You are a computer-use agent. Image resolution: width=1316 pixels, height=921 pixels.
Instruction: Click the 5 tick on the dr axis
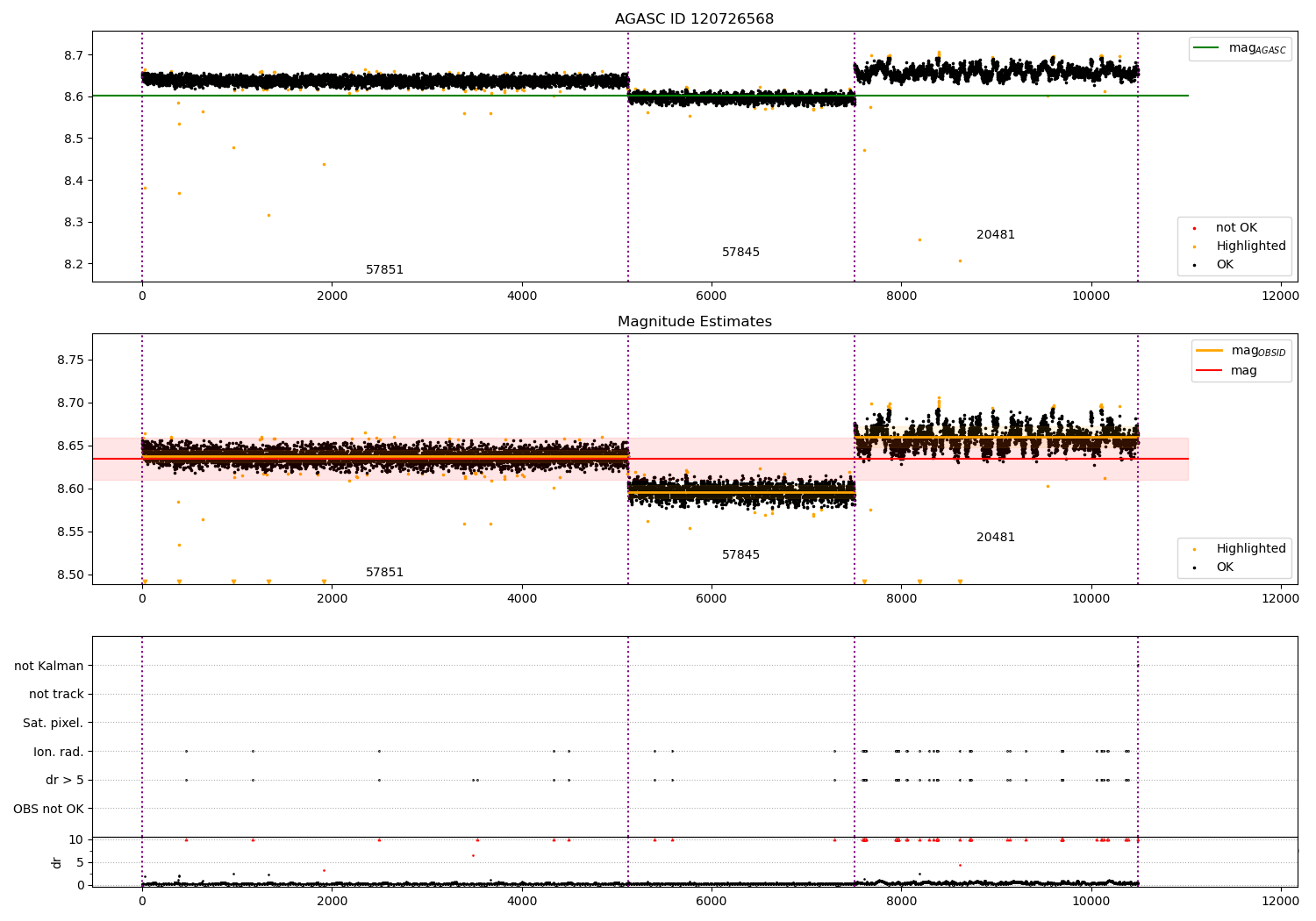click(x=81, y=863)
